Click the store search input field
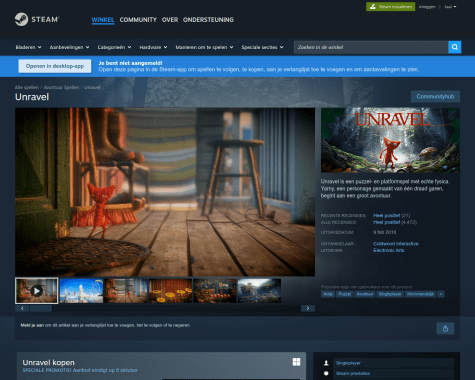 (371, 47)
